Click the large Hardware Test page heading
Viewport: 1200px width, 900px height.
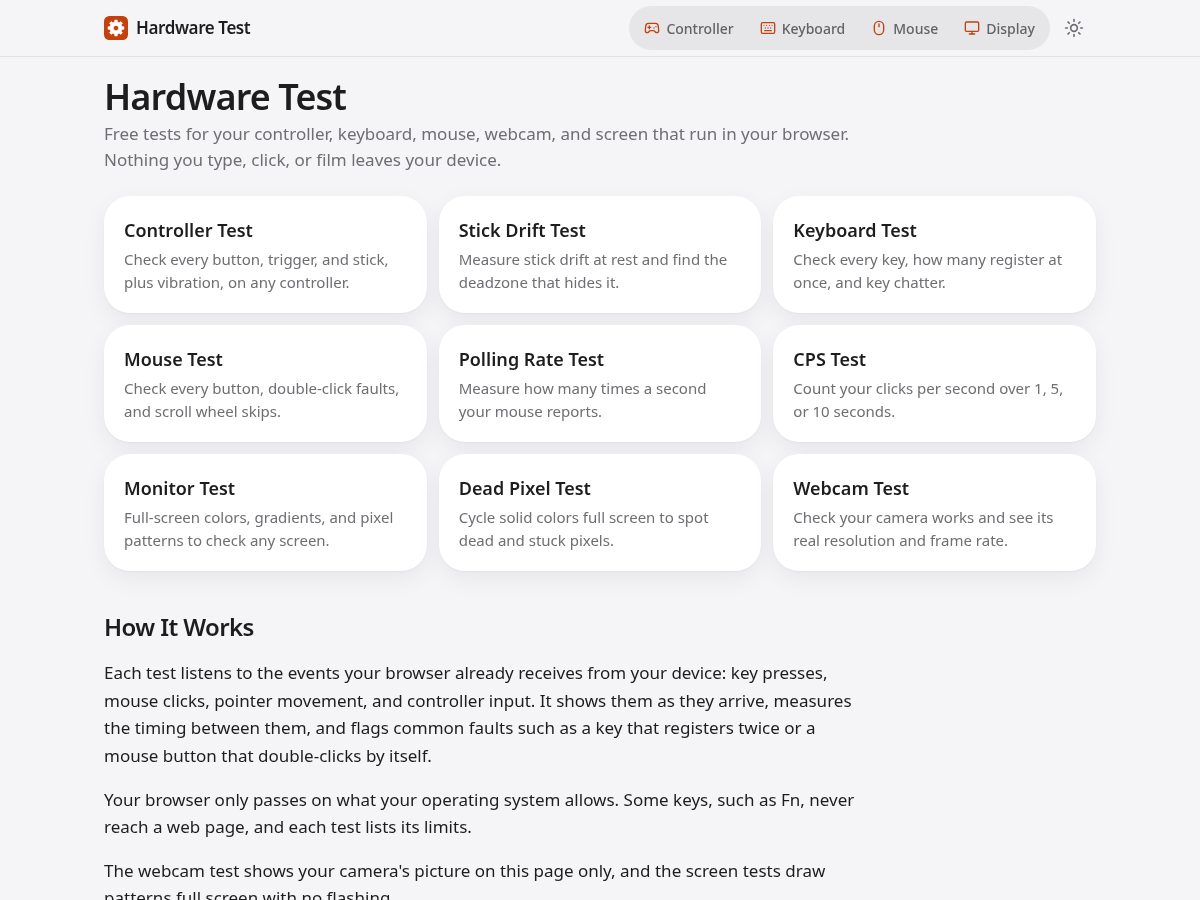click(225, 97)
